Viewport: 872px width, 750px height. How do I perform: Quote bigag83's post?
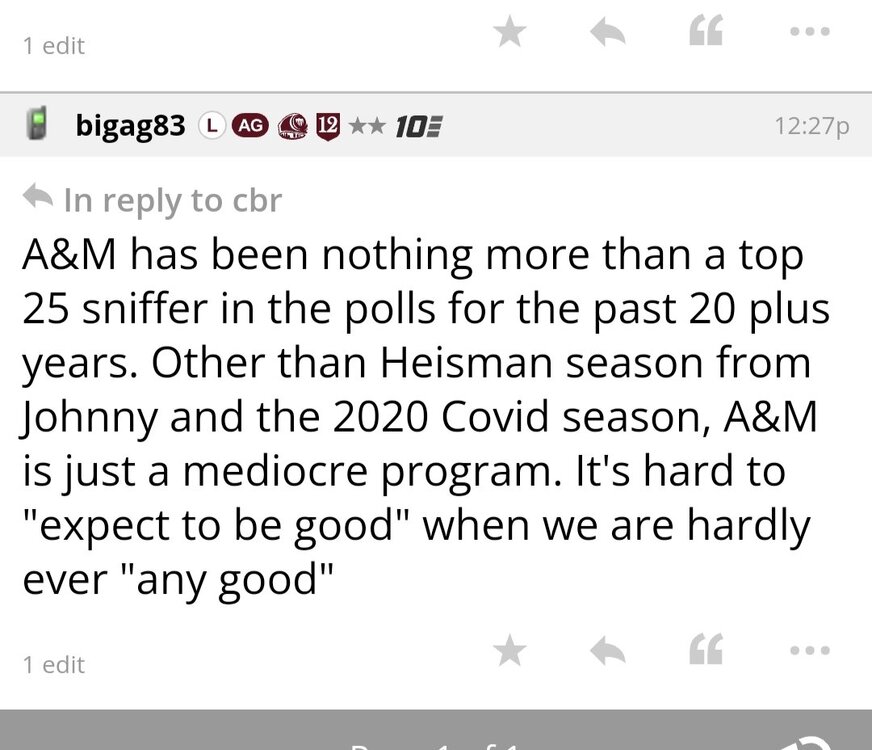(707, 652)
